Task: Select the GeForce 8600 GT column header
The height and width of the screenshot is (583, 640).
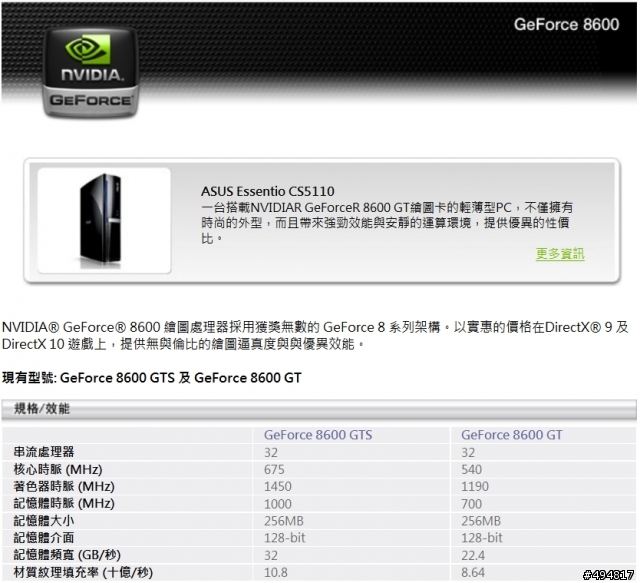Action: [x=511, y=435]
